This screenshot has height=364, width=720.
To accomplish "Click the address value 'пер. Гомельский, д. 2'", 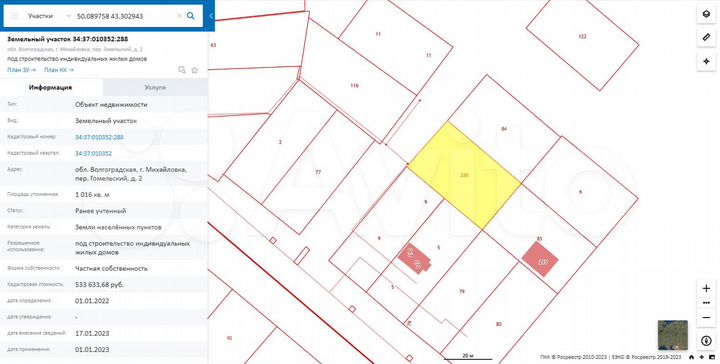I will (108, 179).
